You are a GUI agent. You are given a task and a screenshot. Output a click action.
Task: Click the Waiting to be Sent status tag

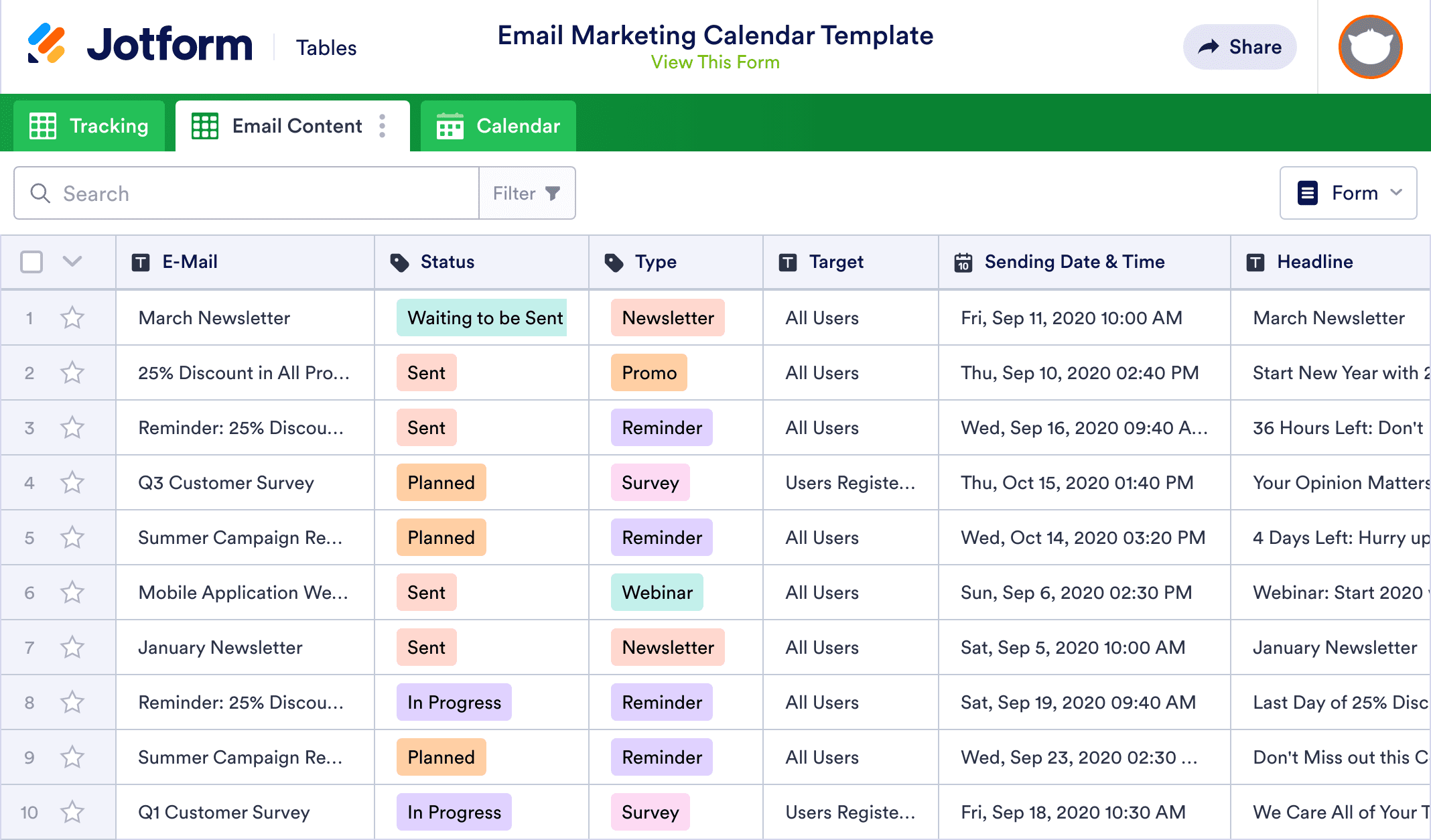484,318
